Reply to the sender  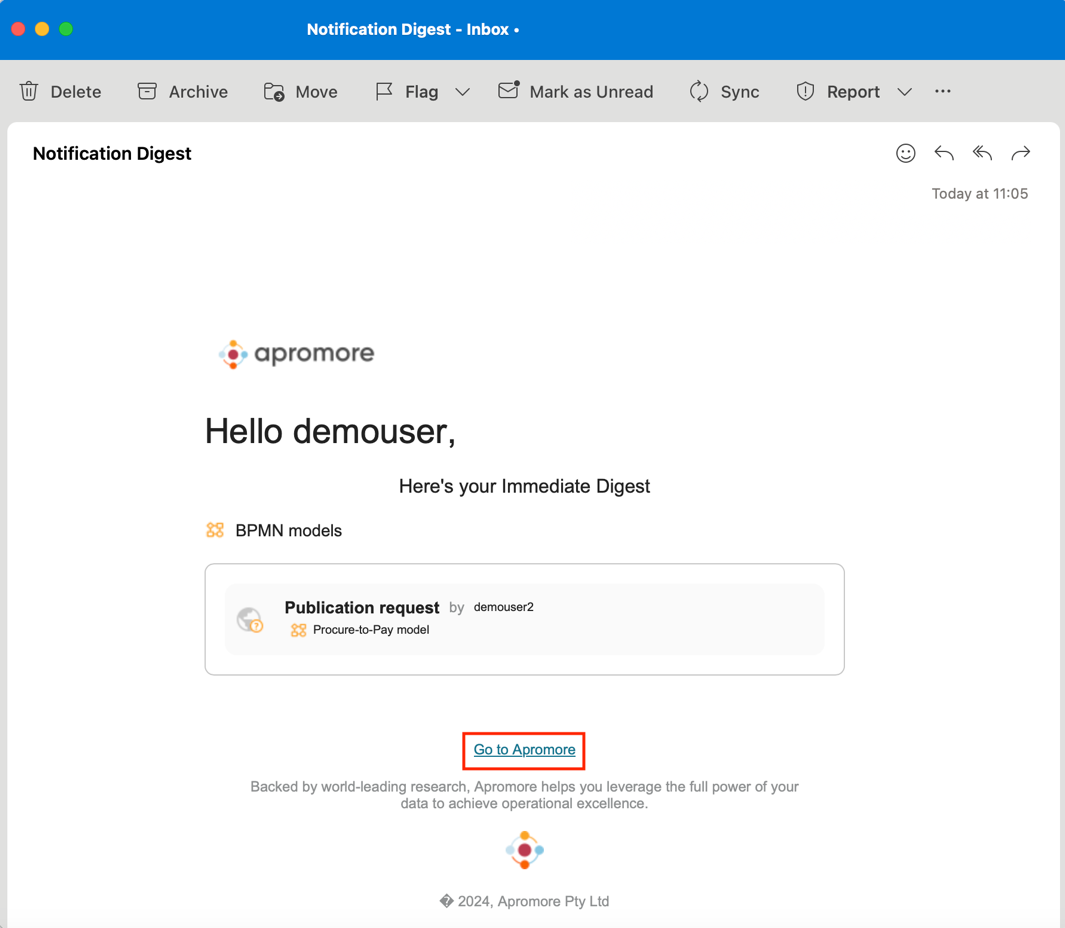(x=944, y=153)
